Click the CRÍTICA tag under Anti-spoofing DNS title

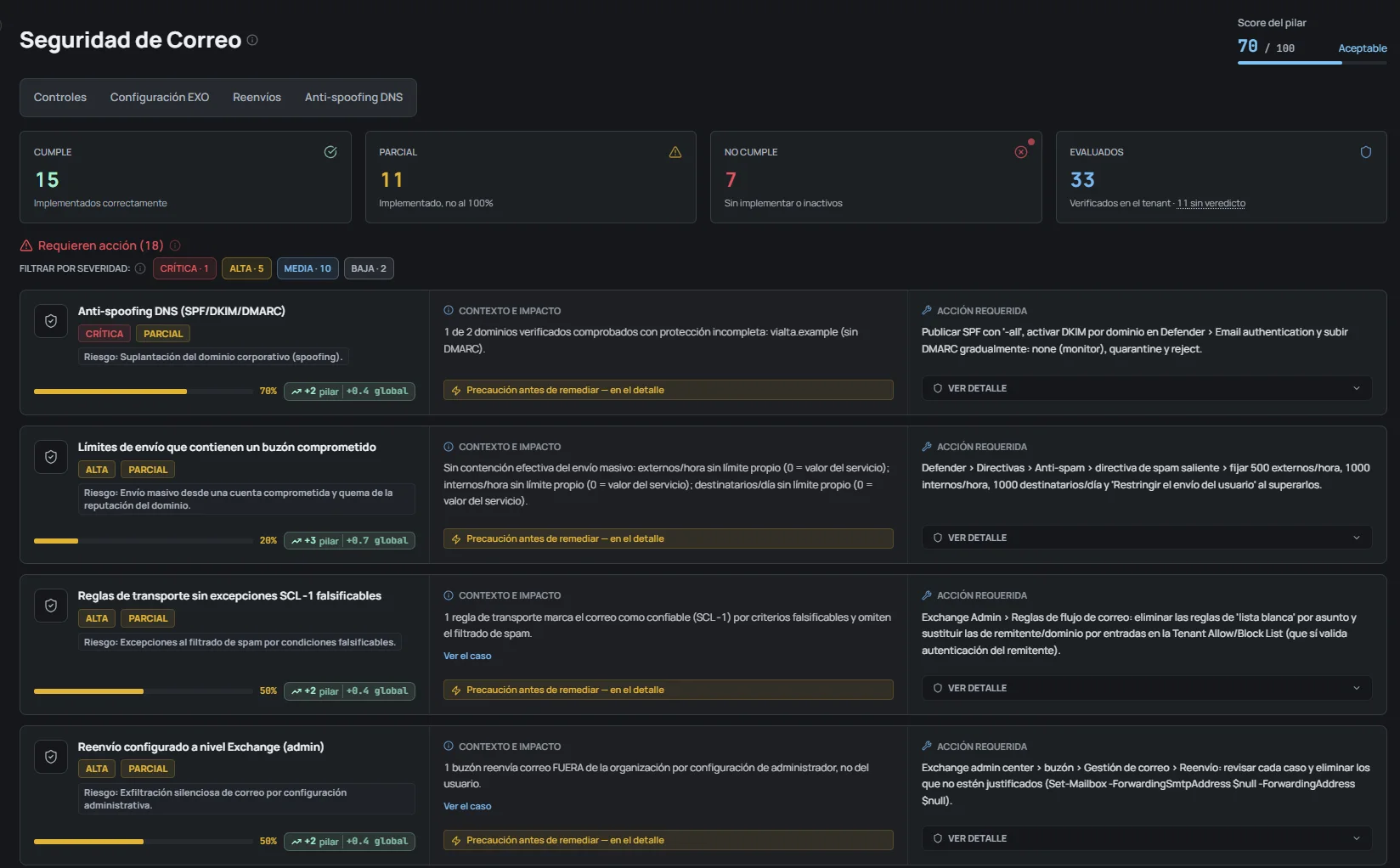pos(104,334)
